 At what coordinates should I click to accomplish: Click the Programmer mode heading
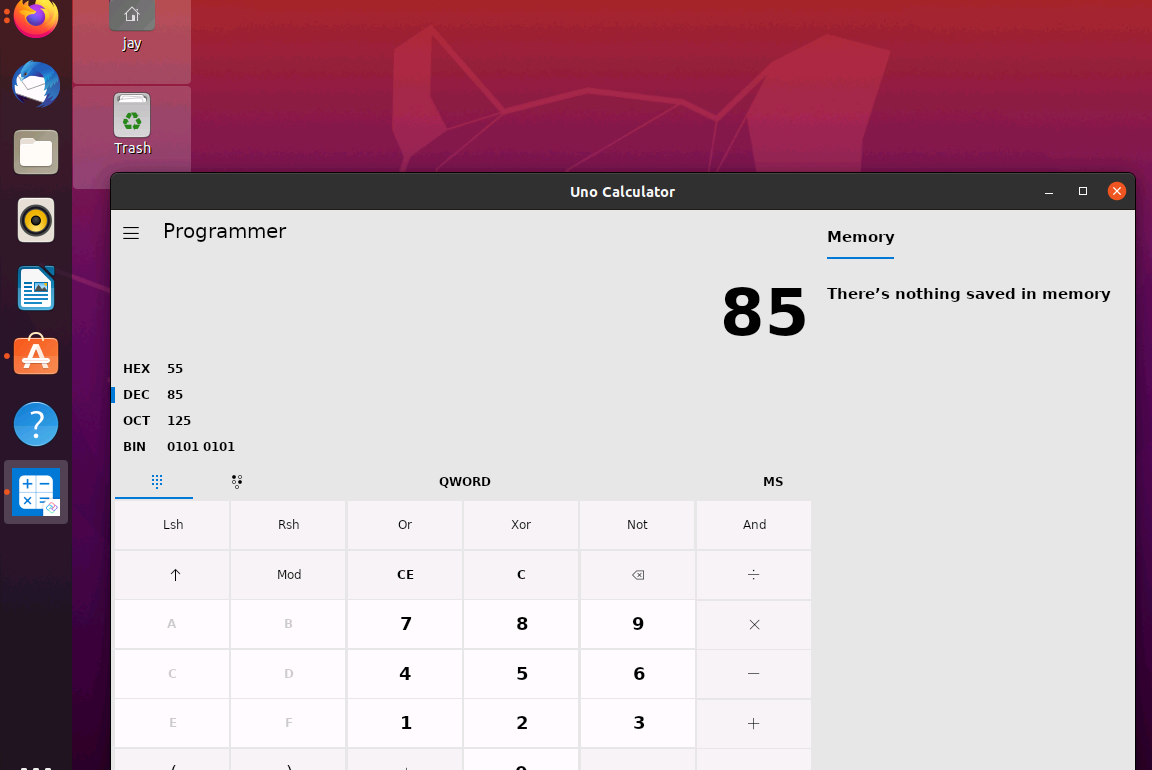coord(224,231)
